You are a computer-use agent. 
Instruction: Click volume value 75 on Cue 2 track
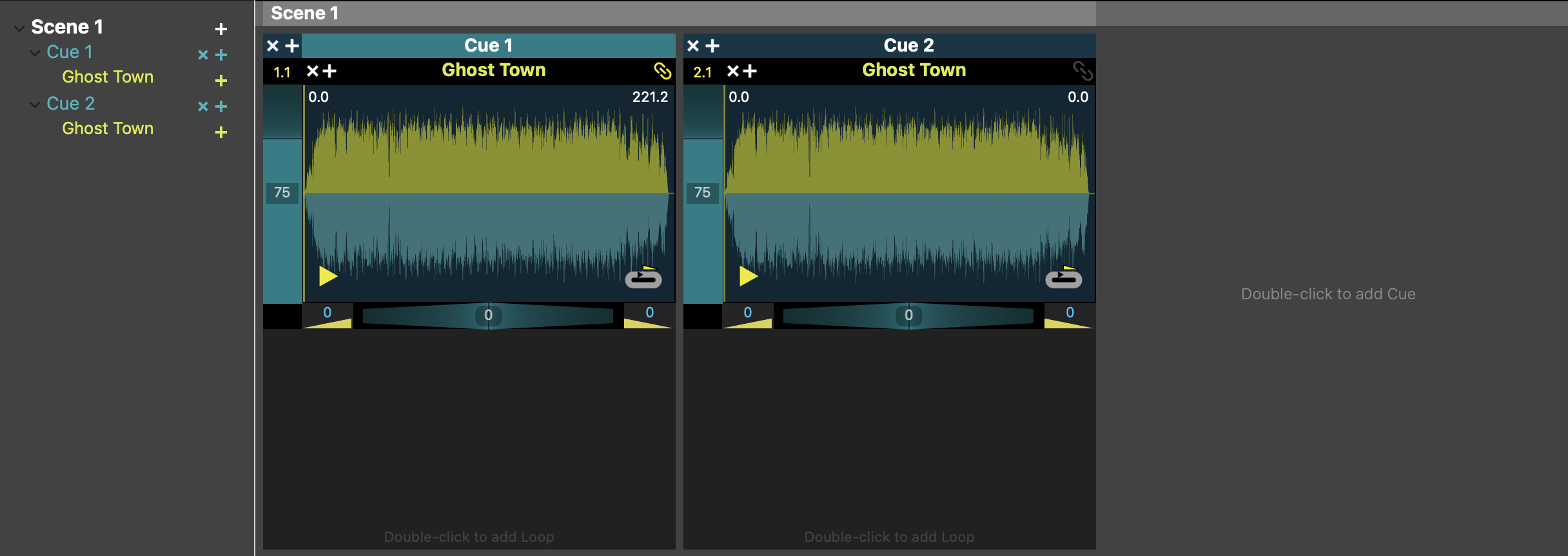click(x=703, y=193)
